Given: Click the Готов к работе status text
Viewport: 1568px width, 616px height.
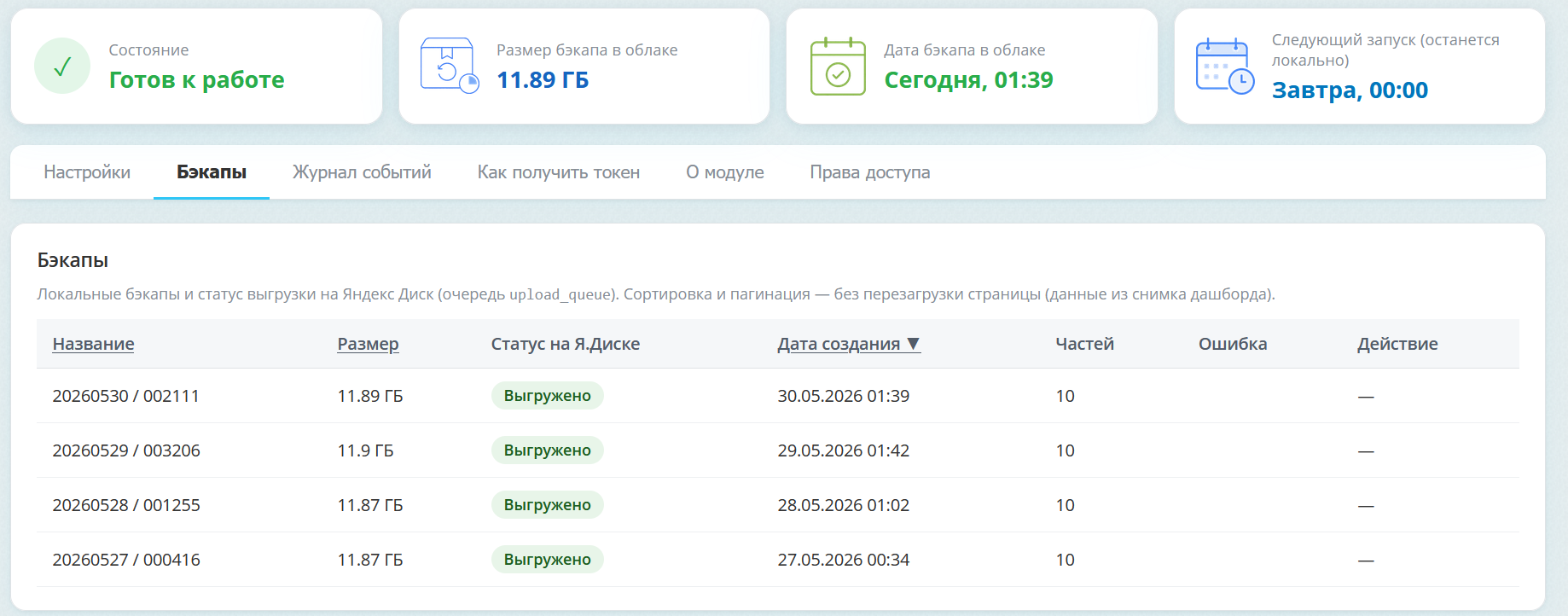Looking at the screenshot, I should (197, 80).
